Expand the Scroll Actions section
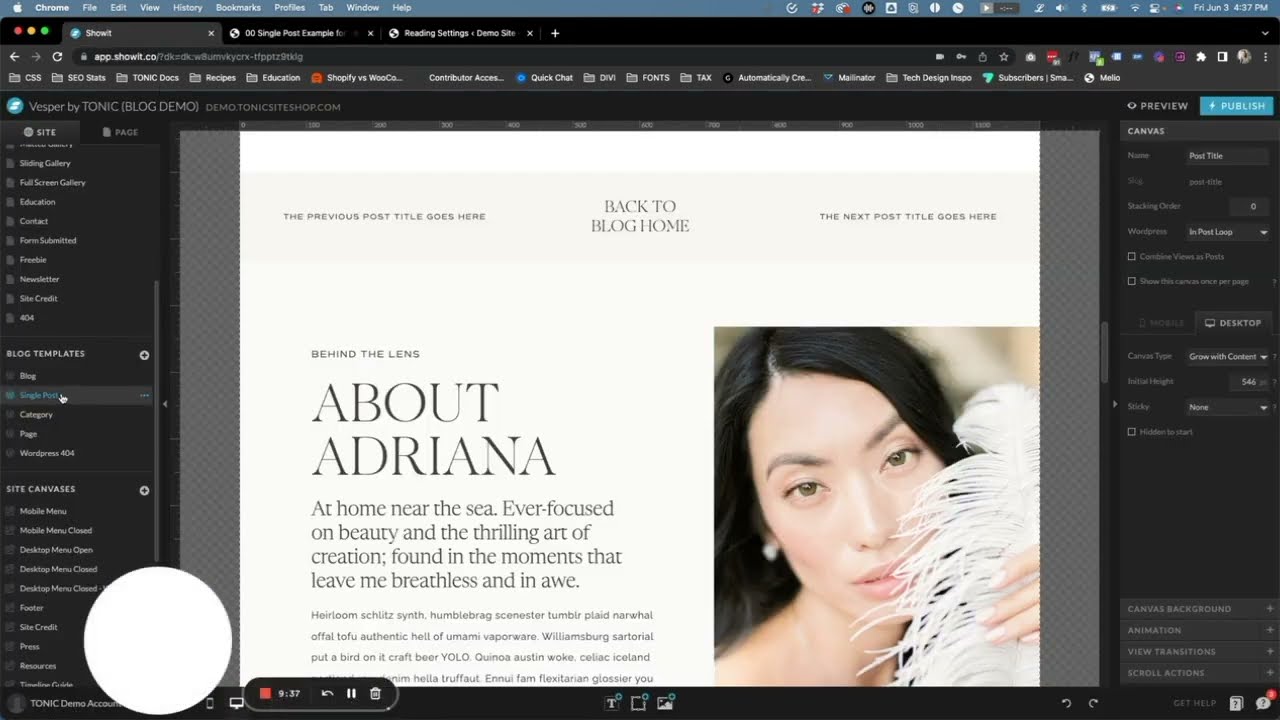The width and height of the screenshot is (1280, 720). pos(1200,673)
